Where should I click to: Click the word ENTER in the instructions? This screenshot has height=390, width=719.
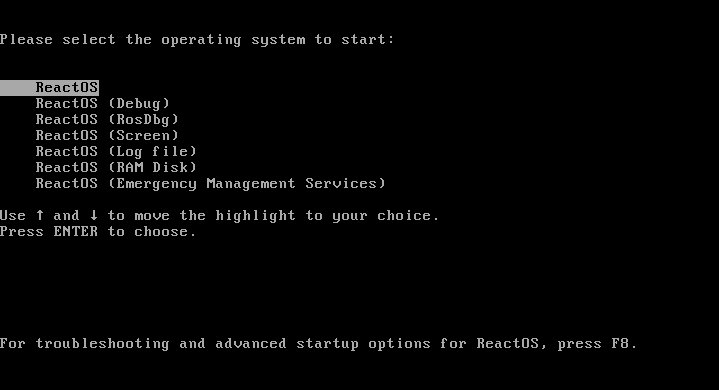tap(76, 232)
